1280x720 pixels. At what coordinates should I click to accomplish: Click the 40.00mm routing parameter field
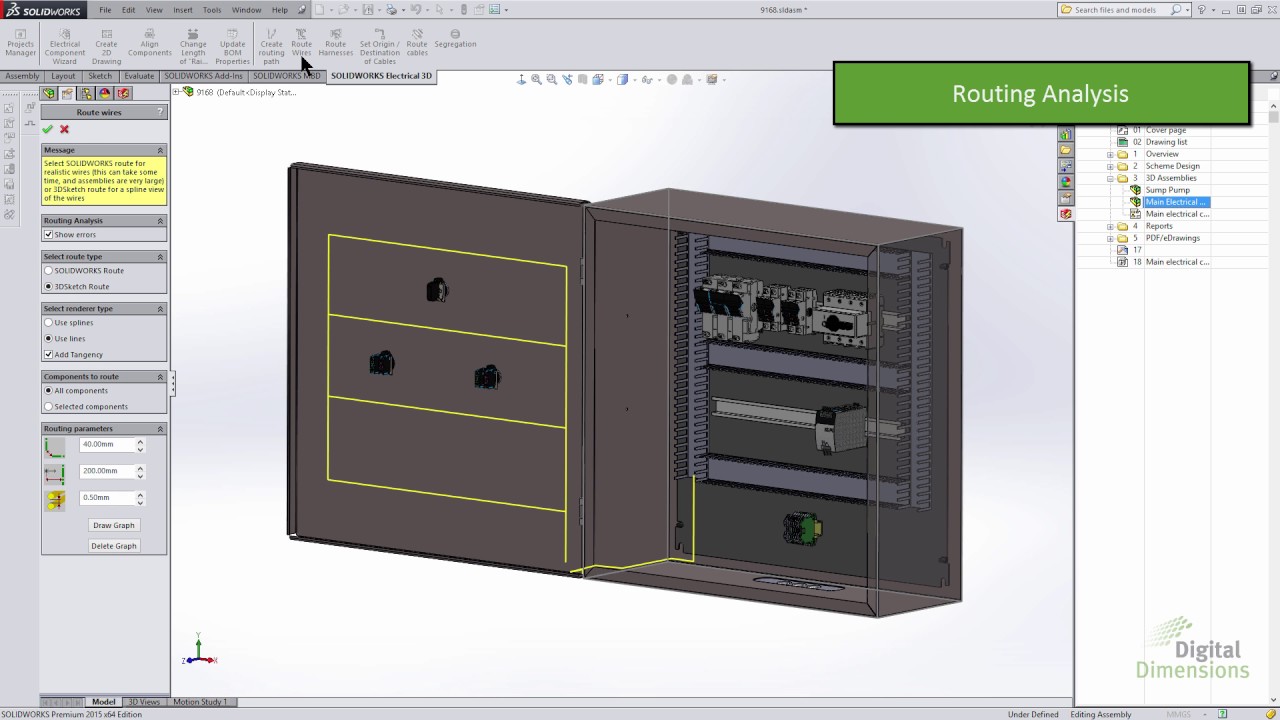tap(108, 444)
